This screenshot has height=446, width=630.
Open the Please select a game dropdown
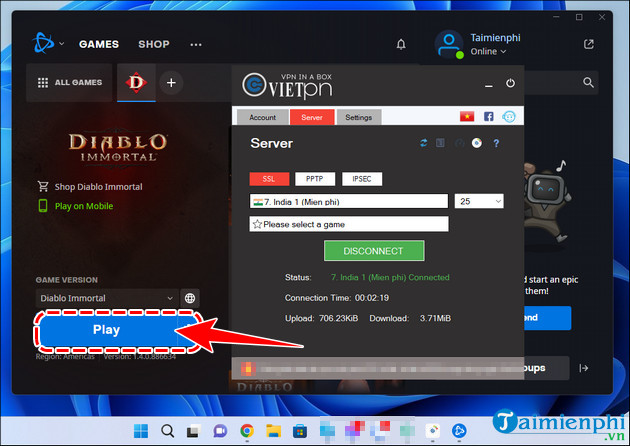pos(349,224)
